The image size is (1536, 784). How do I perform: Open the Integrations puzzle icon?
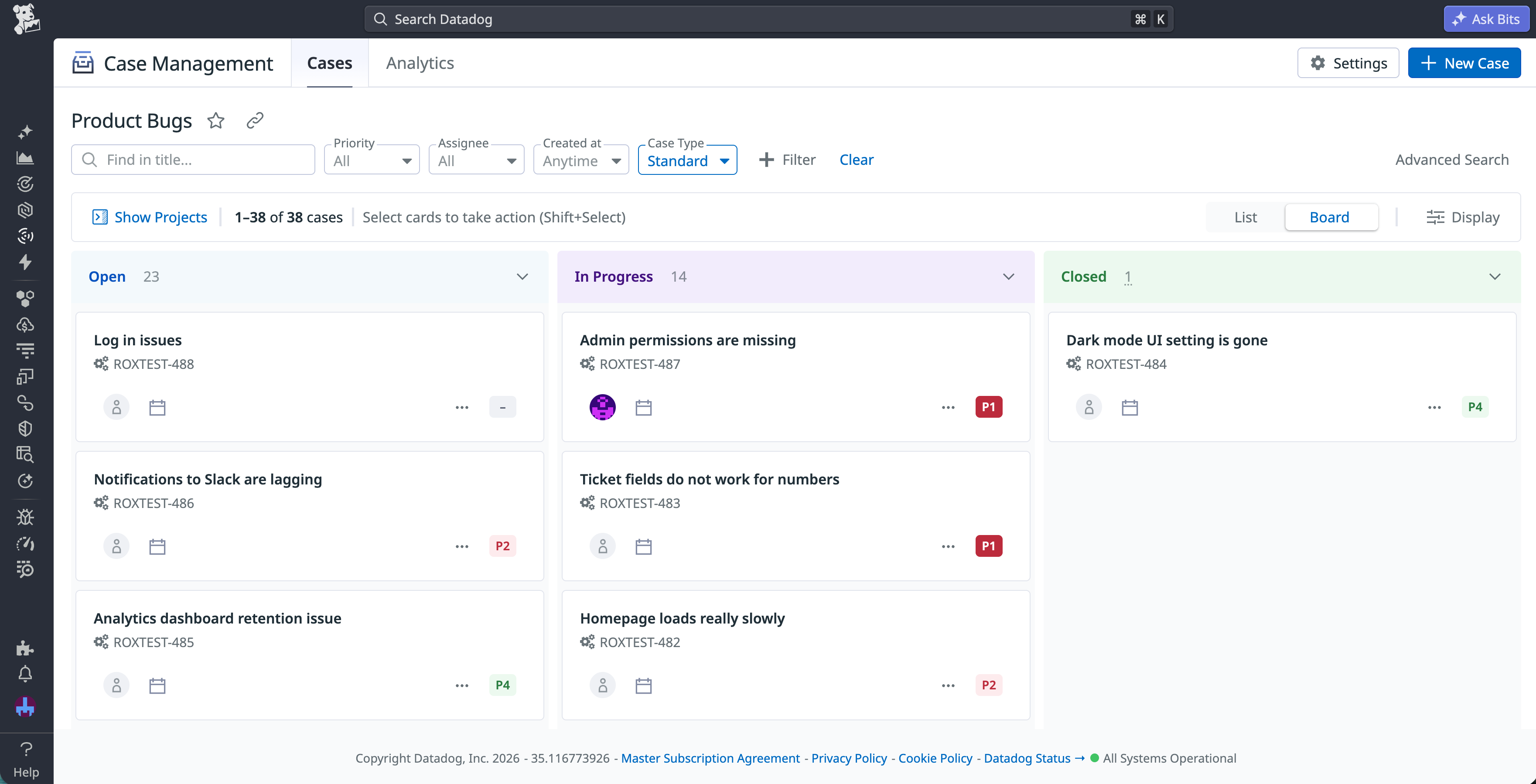tap(25, 648)
